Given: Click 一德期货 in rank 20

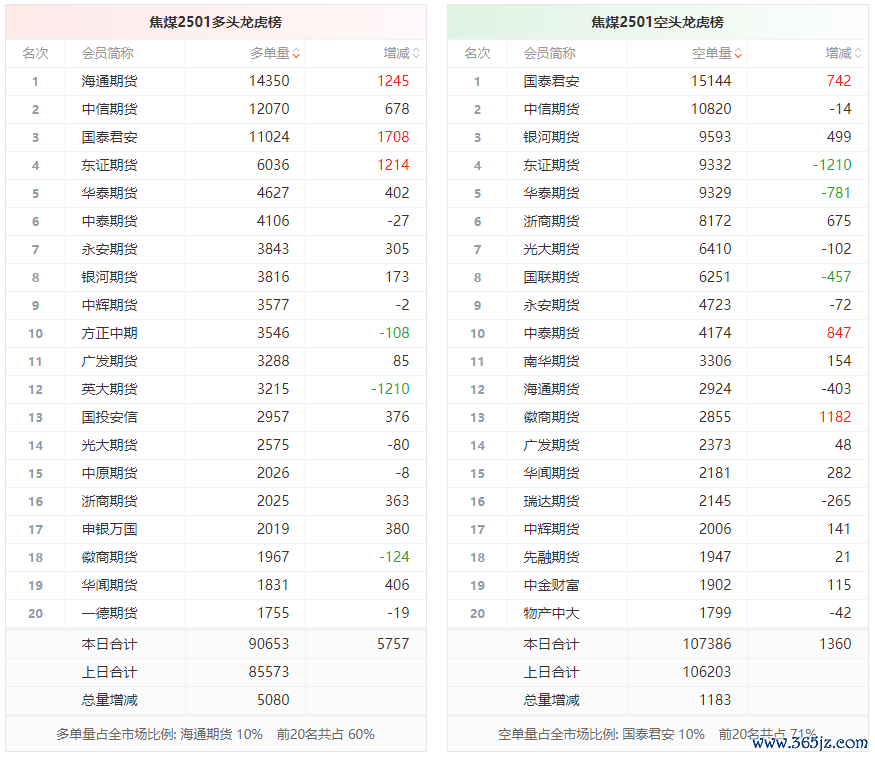Looking at the screenshot, I should tap(109, 613).
